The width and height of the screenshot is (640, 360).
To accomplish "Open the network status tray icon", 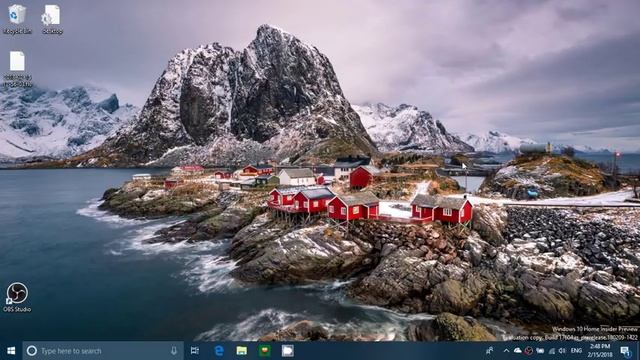I will click(x=551, y=351).
